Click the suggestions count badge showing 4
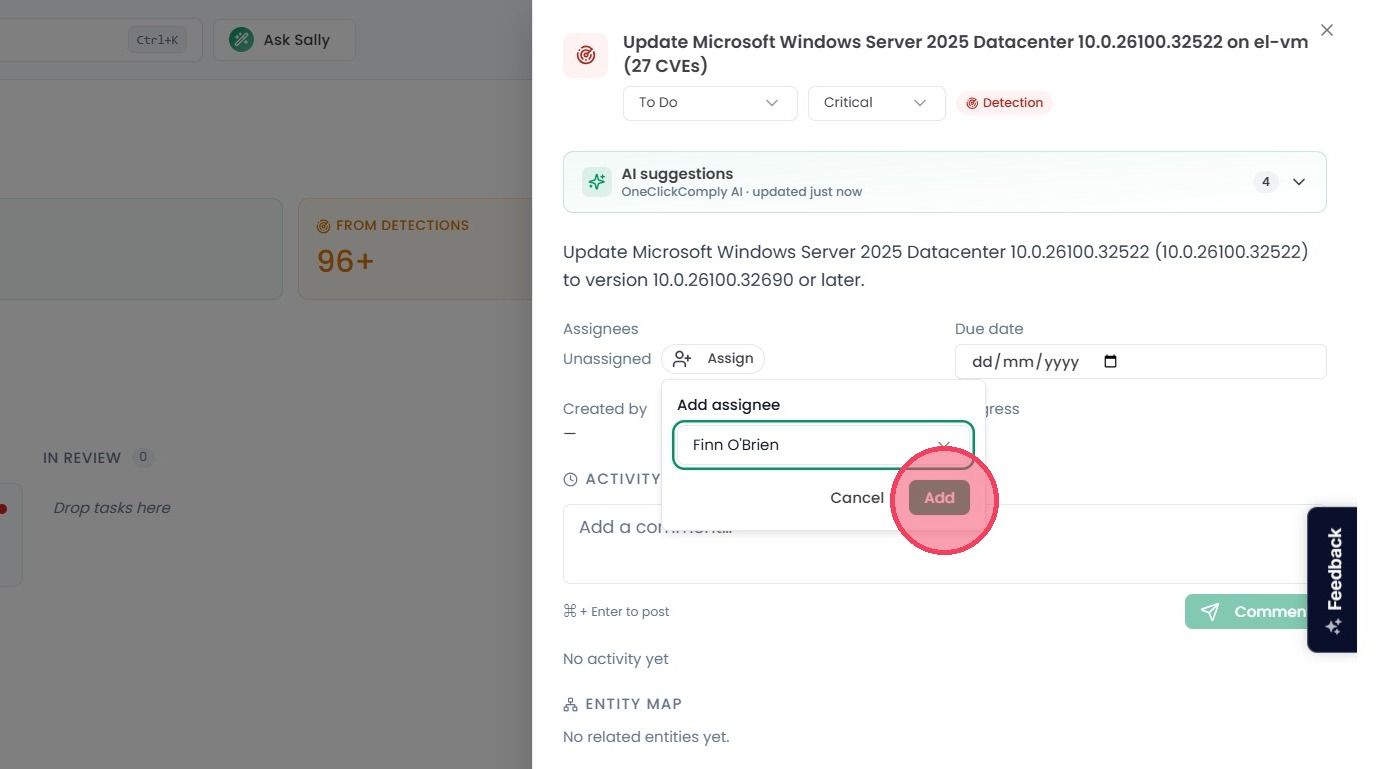Viewport: 1376px width, 769px height. click(x=1266, y=182)
